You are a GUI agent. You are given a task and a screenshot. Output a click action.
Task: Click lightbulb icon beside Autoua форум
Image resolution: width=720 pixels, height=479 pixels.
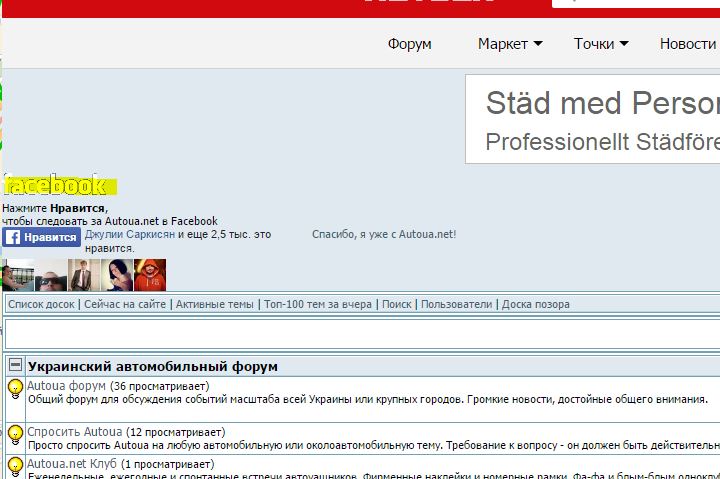[x=15, y=389]
